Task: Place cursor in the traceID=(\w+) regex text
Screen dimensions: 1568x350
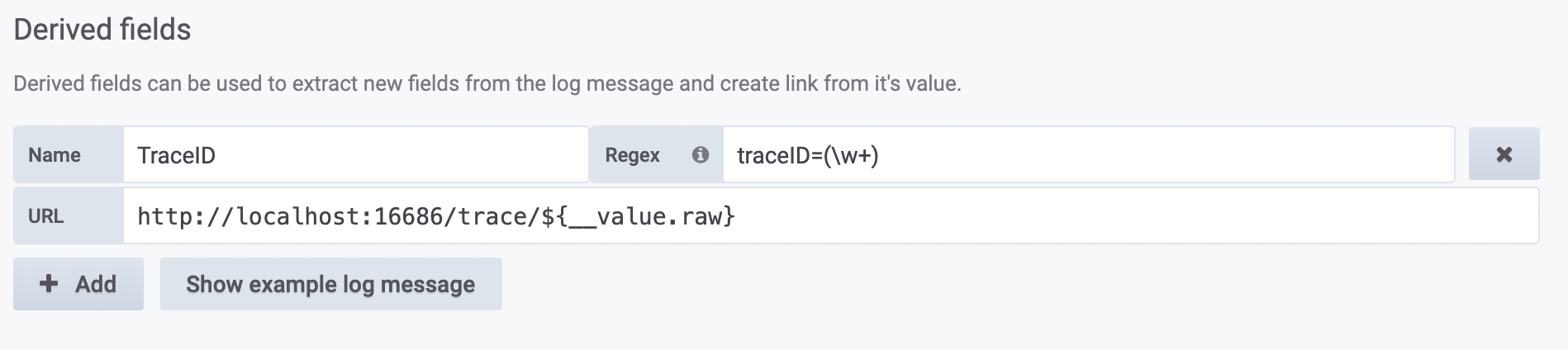Action: click(x=807, y=155)
